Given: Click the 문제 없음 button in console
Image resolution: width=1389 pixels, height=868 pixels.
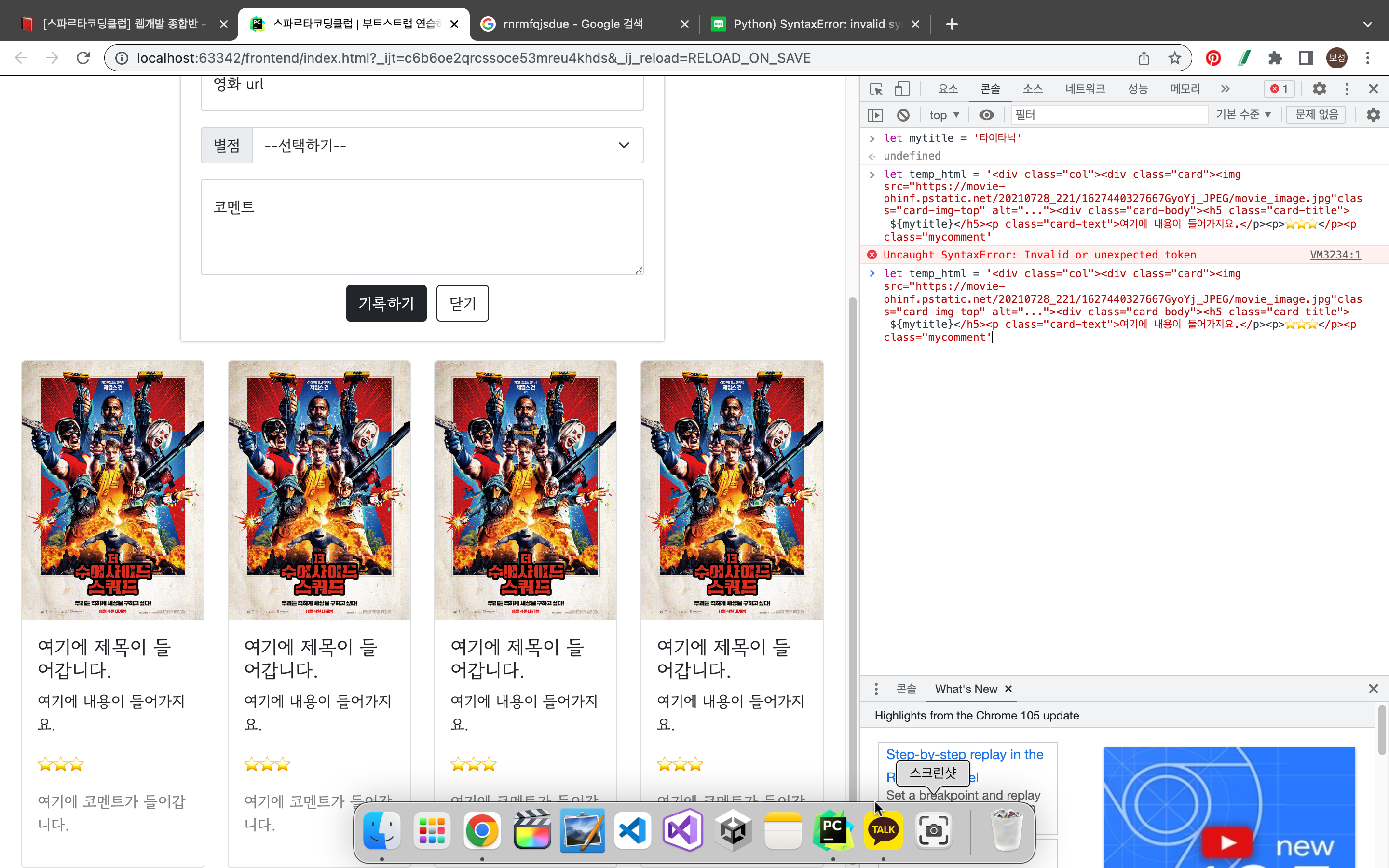Looking at the screenshot, I should pos(1316,115).
